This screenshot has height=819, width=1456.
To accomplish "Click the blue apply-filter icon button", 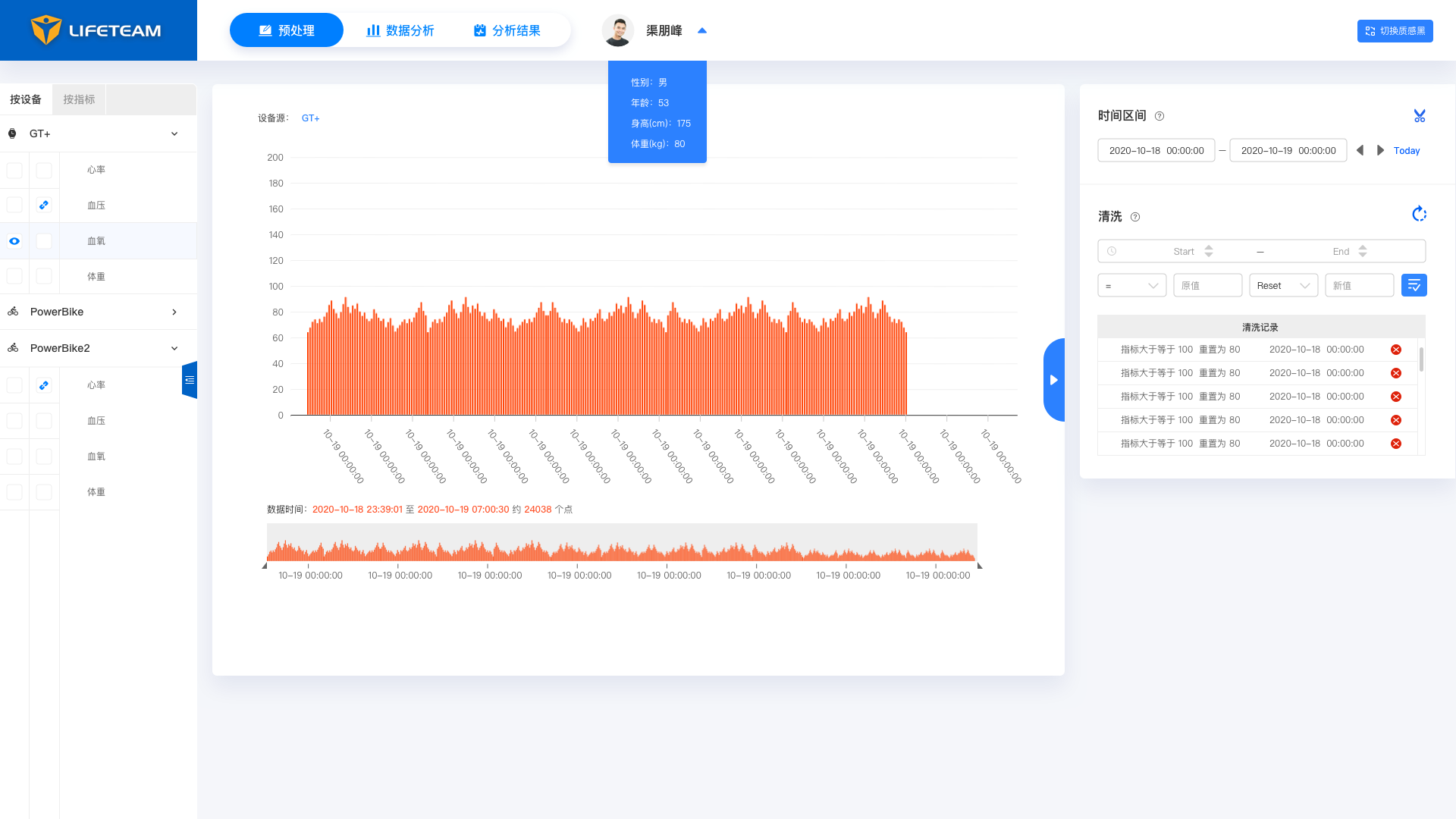I will coord(1414,285).
